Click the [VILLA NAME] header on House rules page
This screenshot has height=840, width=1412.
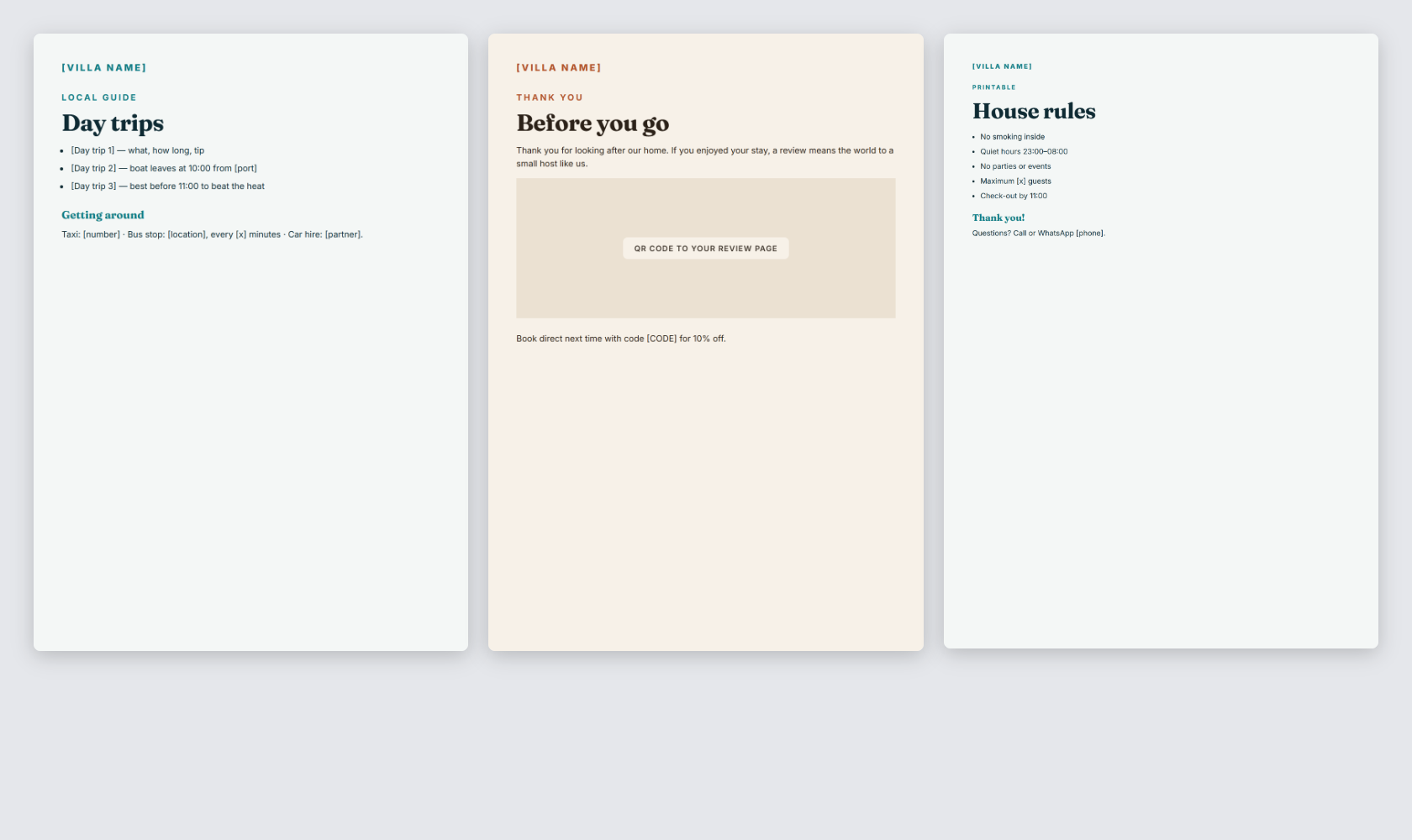[x=1002, y=66]
